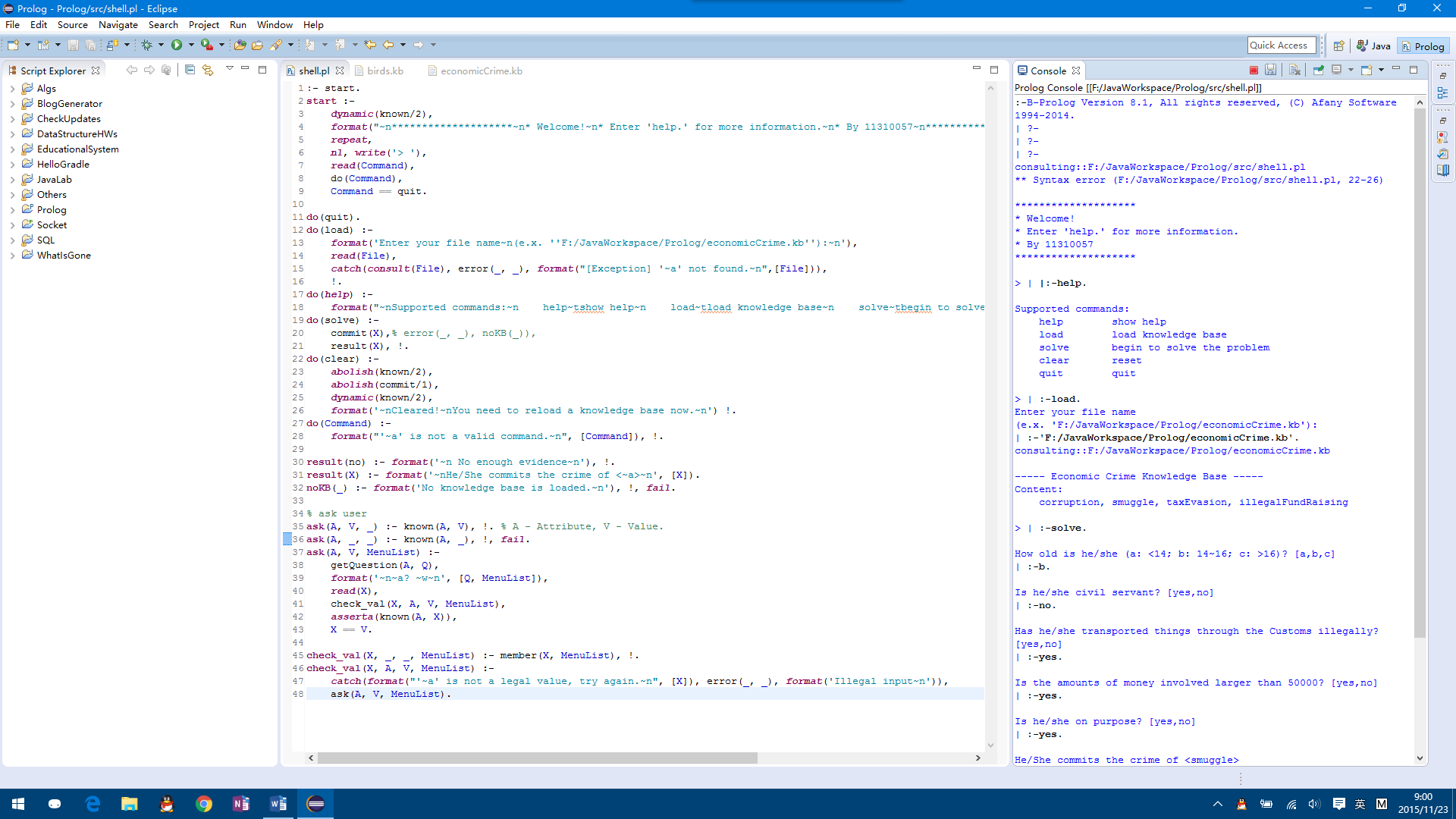Click the Java perspective icon
Screen dimensions: 1456x819
1374,45
